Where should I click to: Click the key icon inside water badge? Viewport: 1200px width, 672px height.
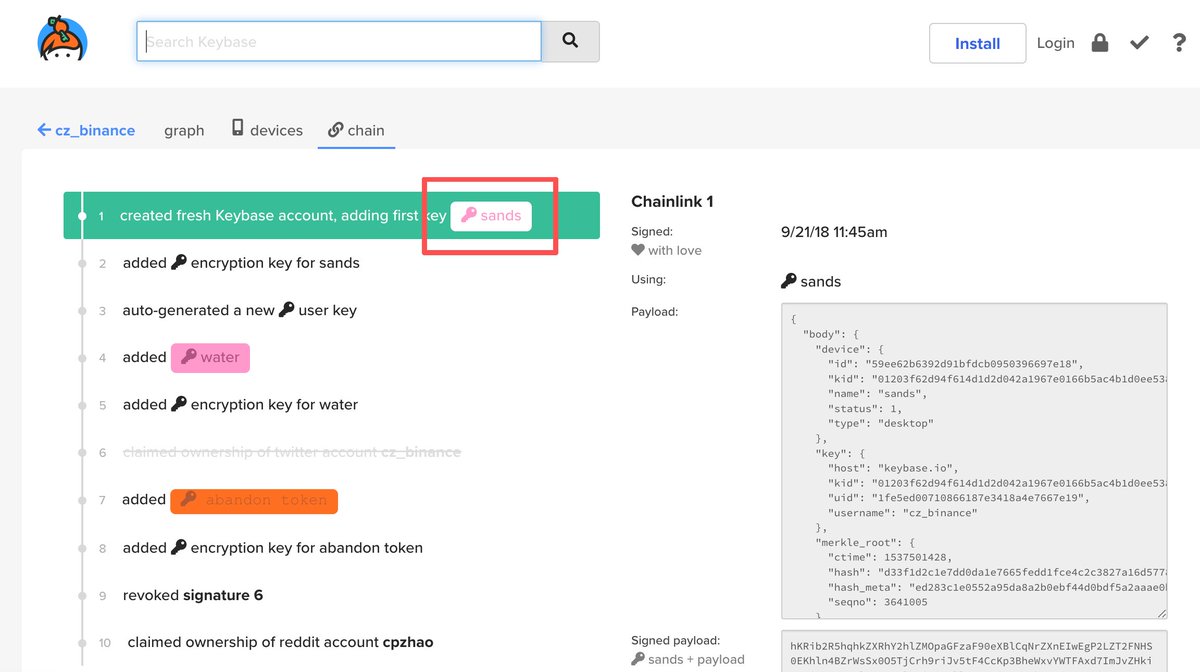pyautogui.click(x=188, y=357)
